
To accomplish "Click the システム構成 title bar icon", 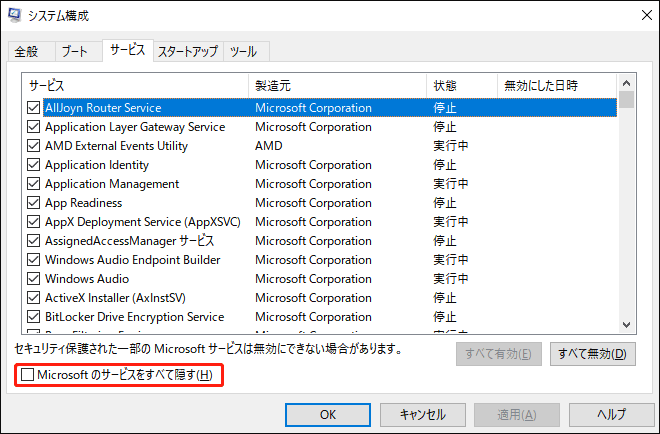I will (15, 15).
